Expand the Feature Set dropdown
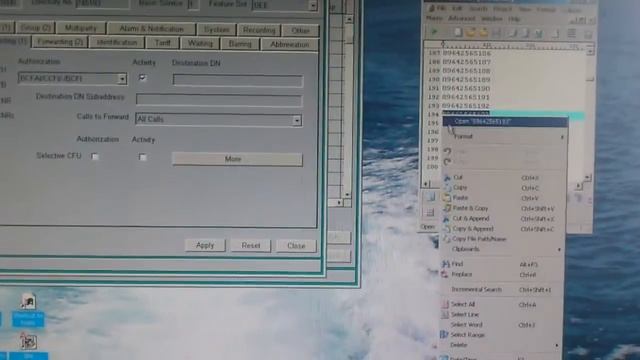The height and width of the screenshot is (360, 640). pos(313,6)
